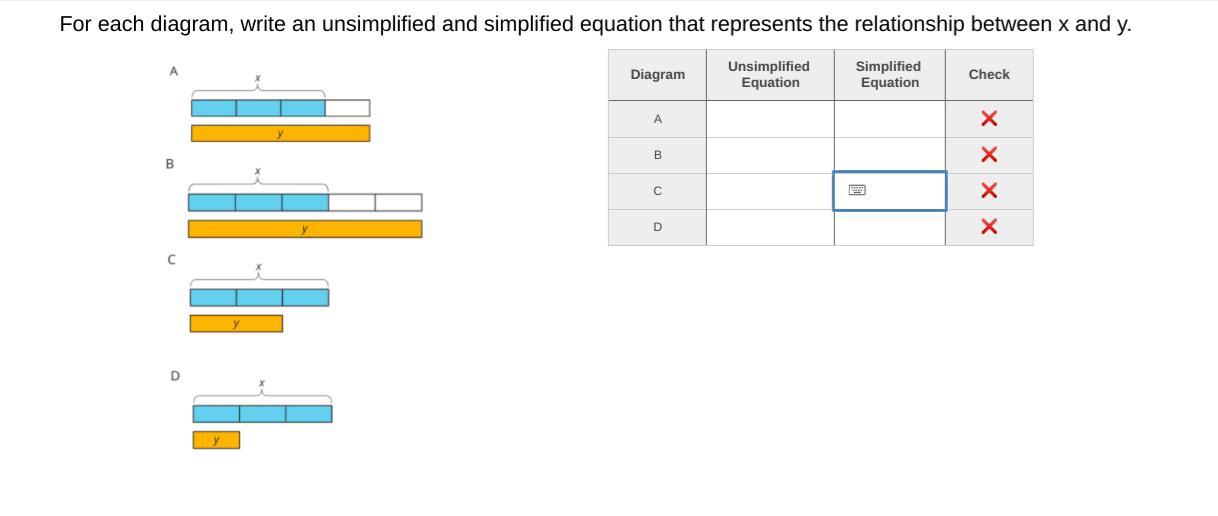Click the red X check mark for row D
The height and width of the screenshot is (516, 1218).
coord(989,227)
